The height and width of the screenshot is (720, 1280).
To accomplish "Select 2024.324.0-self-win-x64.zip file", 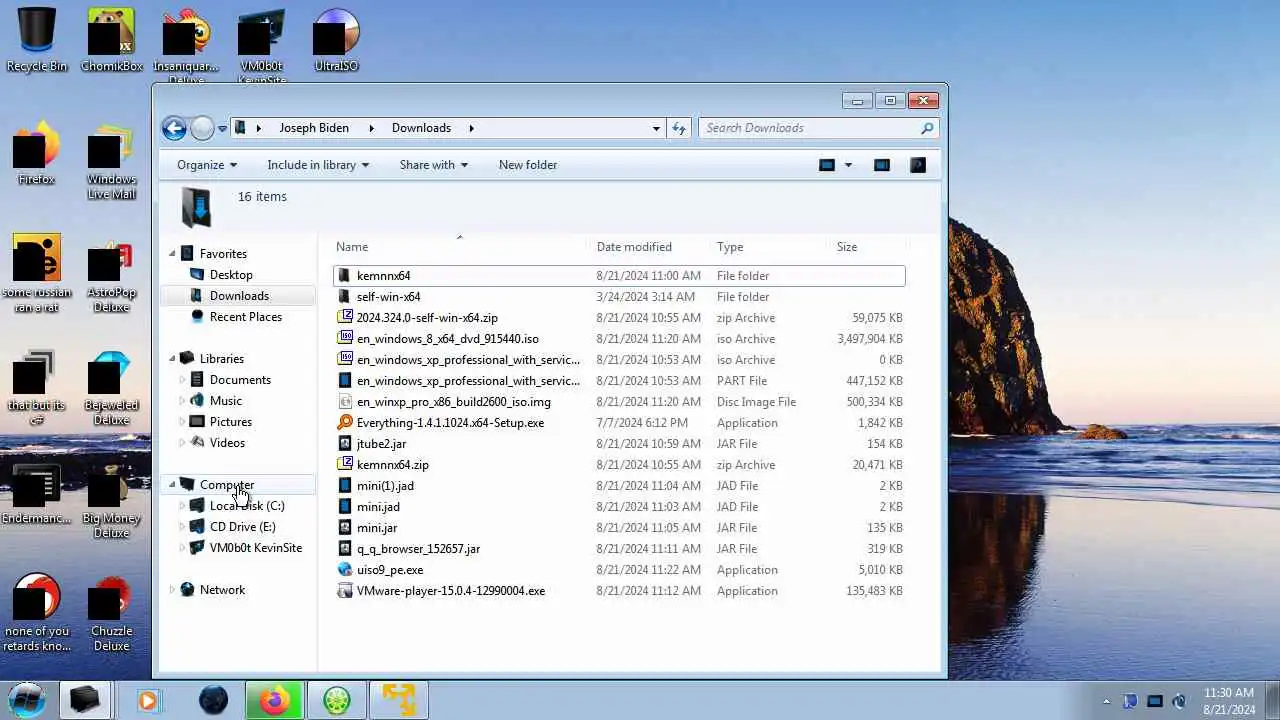I will point(427,318).
